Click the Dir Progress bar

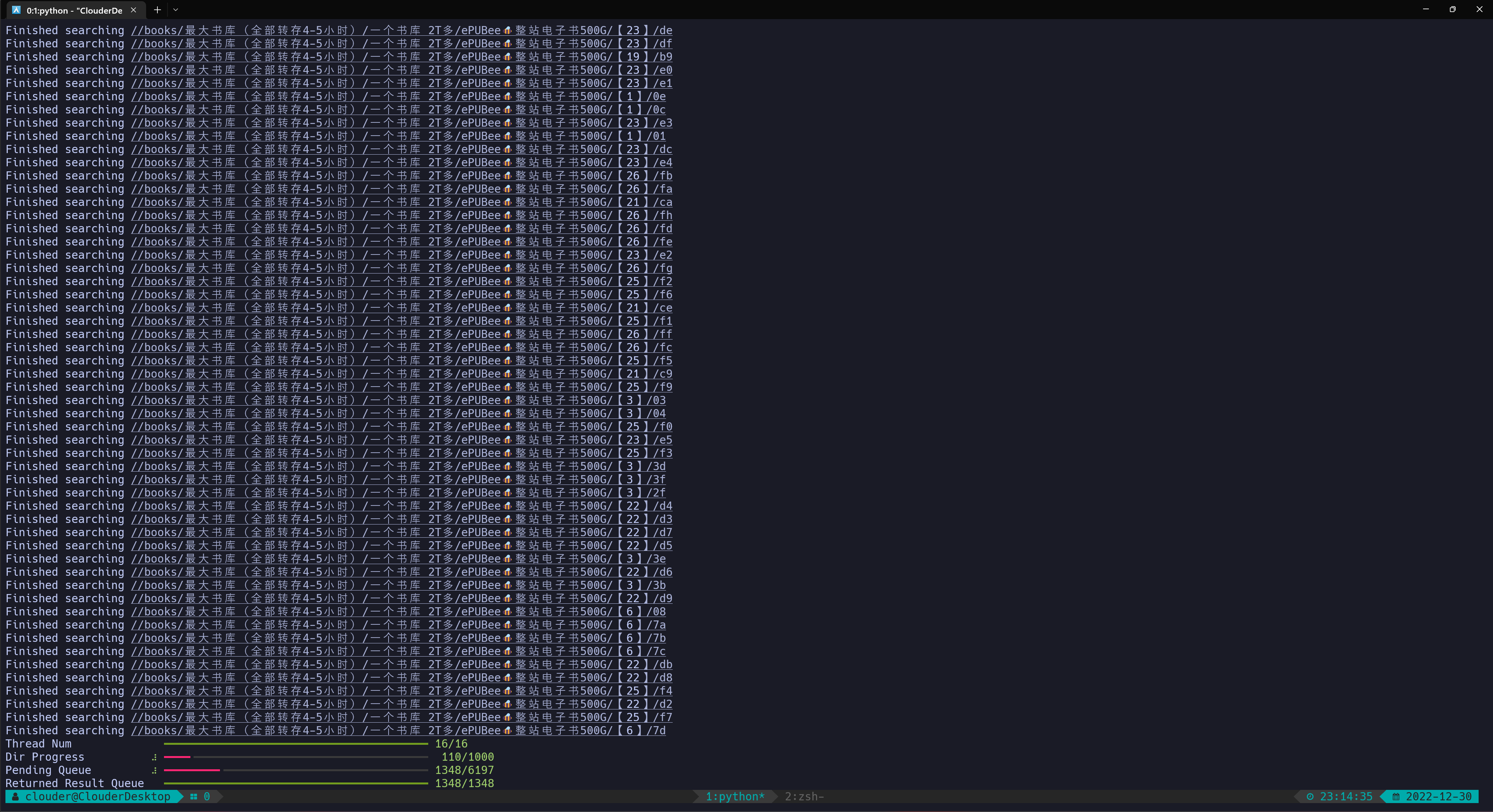(x=296, y=757)
